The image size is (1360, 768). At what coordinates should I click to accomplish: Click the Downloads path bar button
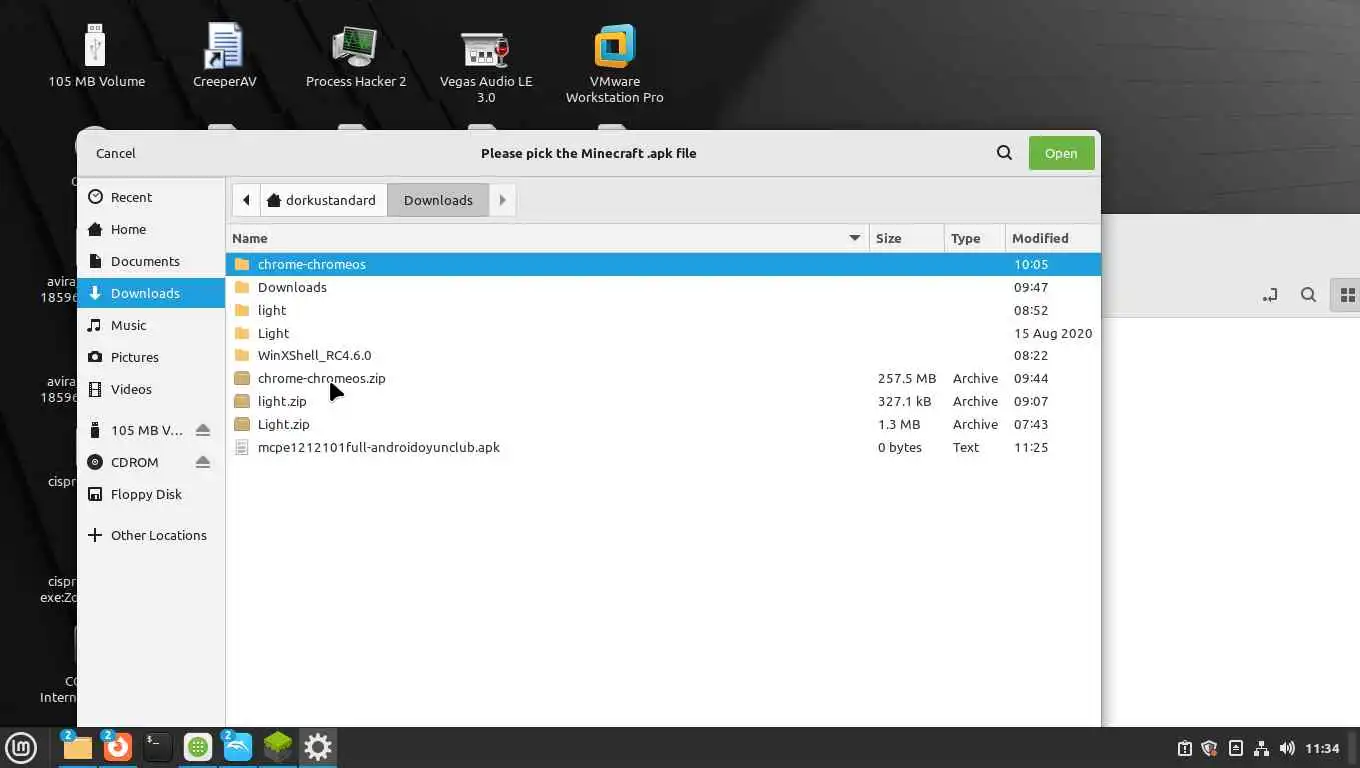point(438,200)
